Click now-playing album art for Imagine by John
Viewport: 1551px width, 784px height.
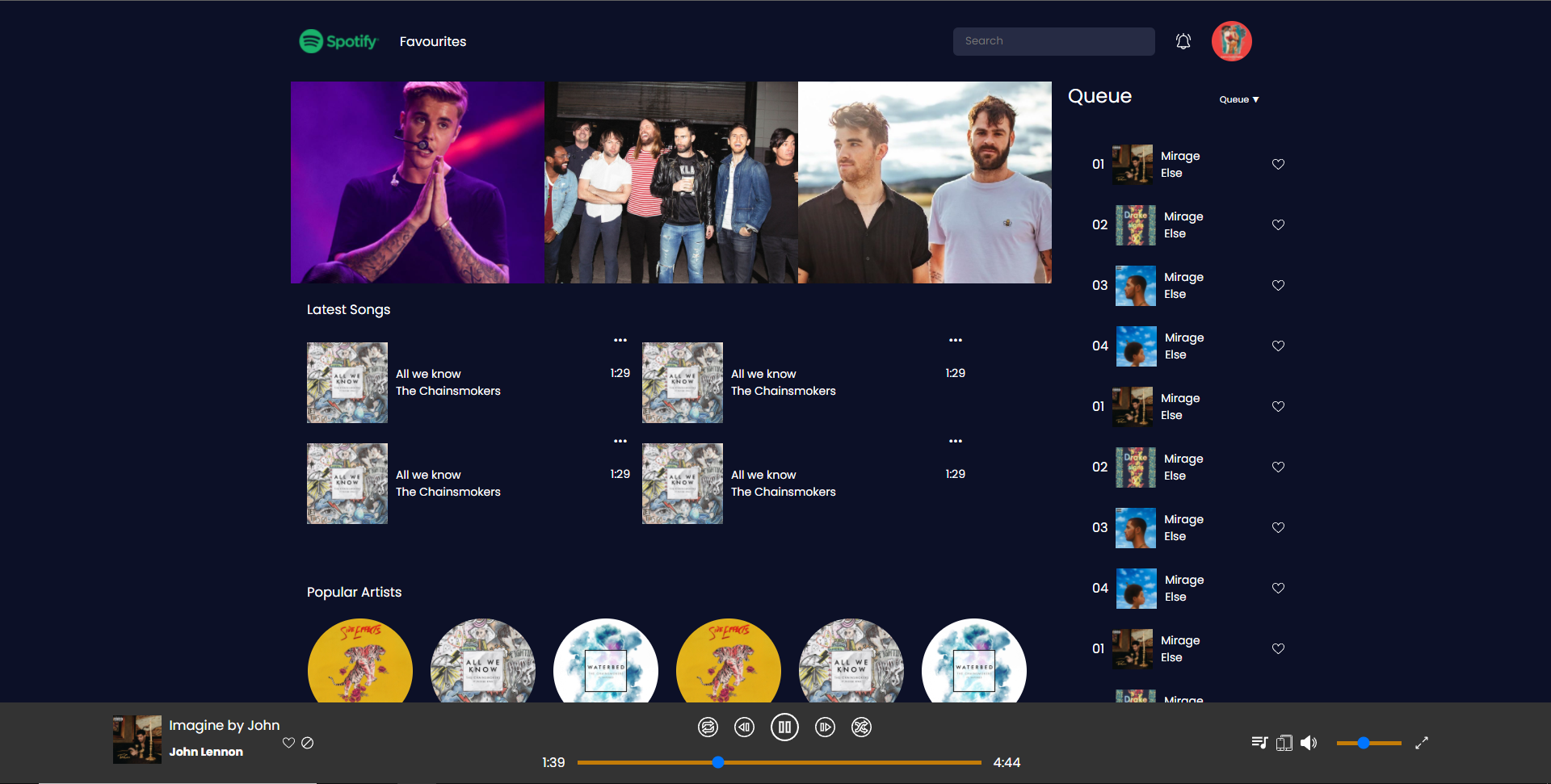coord(137,740)
